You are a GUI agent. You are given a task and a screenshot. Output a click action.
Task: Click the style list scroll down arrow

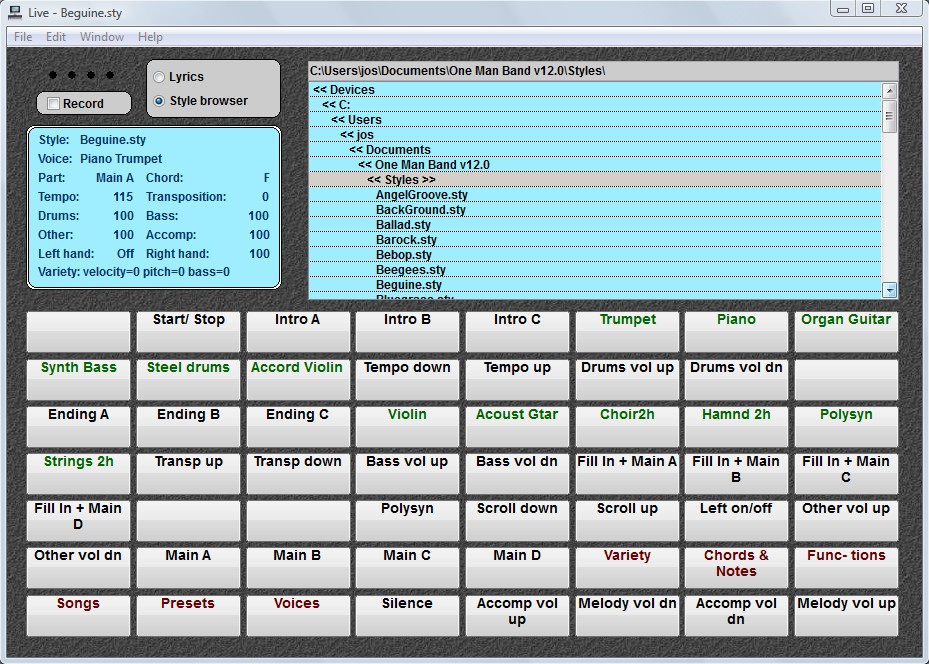tap(890, 290)
